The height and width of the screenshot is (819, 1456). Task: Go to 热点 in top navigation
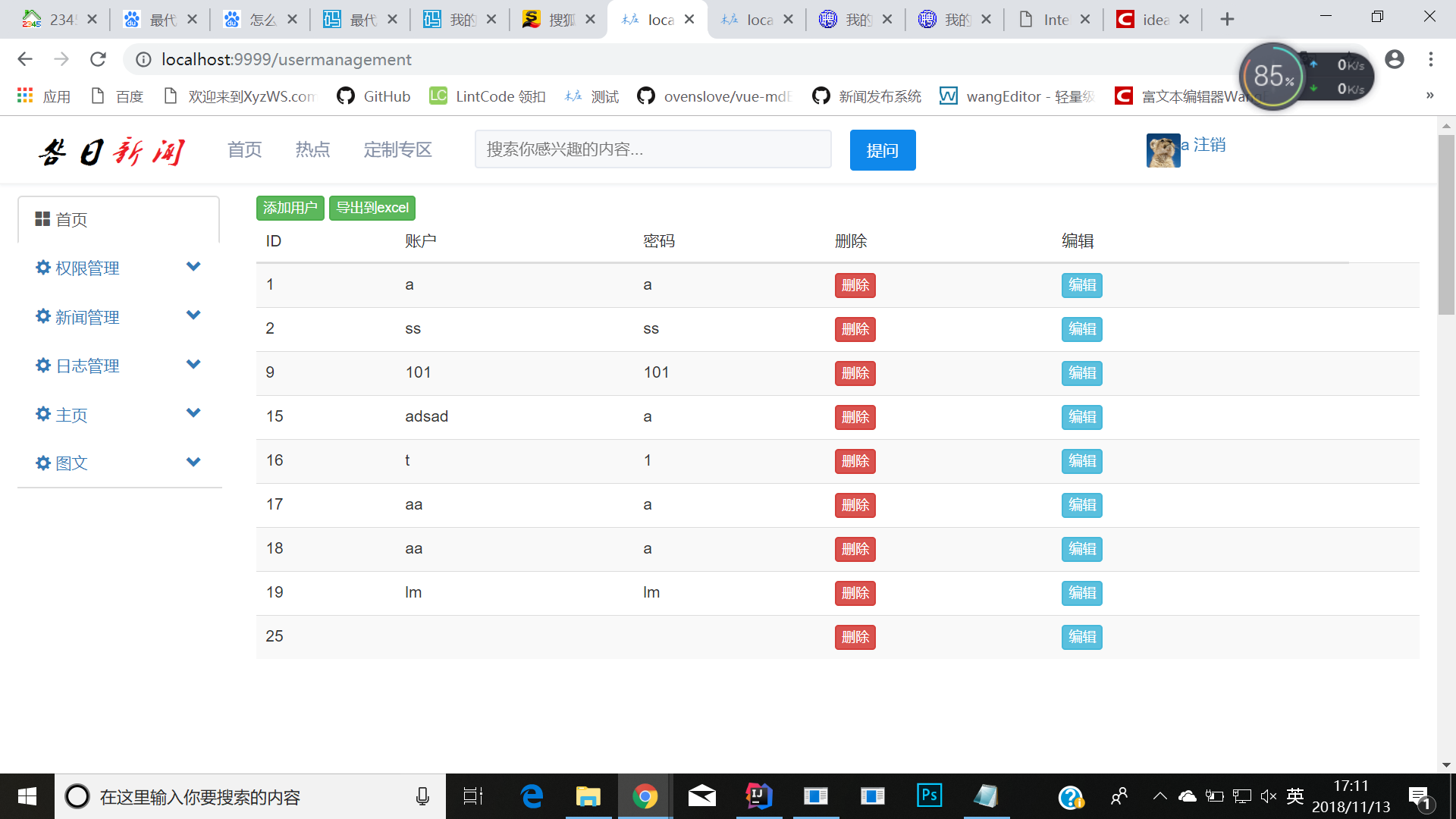coord(312,150)
